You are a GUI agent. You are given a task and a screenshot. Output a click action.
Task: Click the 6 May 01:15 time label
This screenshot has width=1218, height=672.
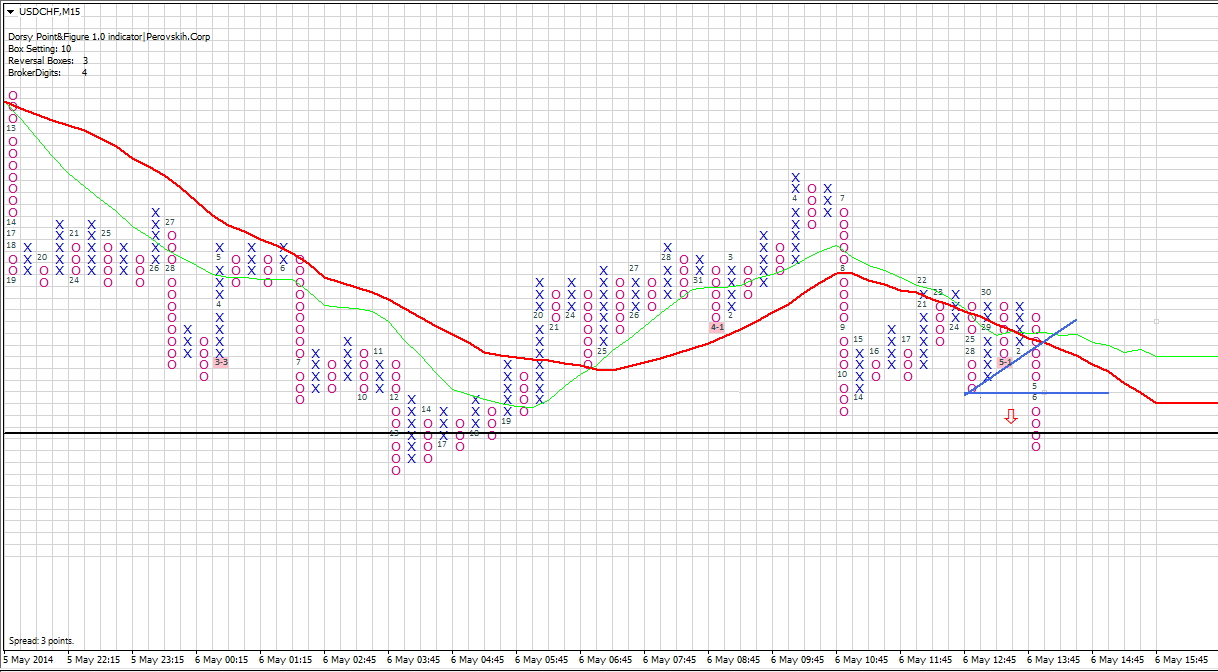tap(286, 660)
